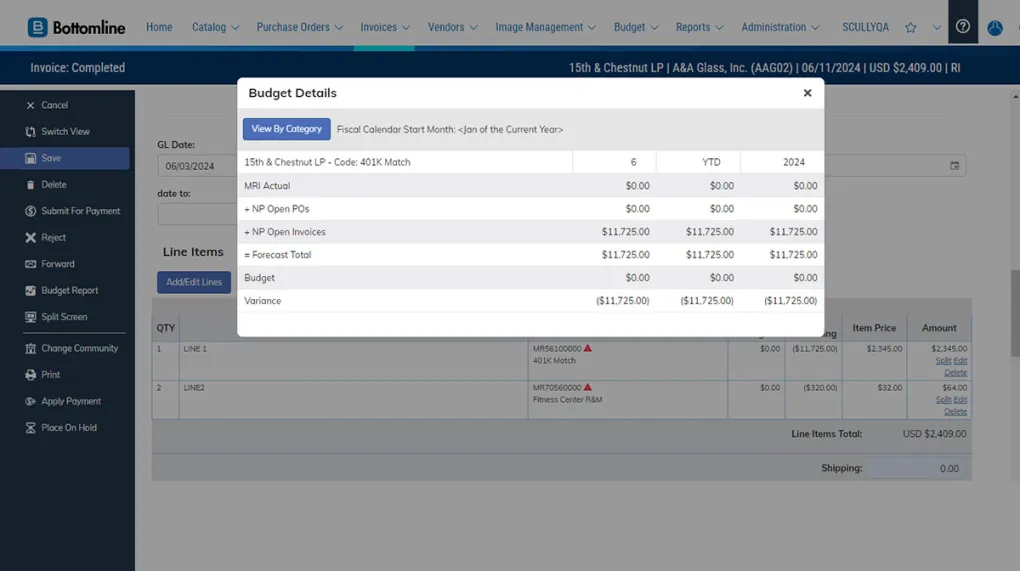Image resolution: width=1020 pixels, height=571 pixels.
Task: Expand the Purchase Orders dropdown
Action: click(299, 27)
